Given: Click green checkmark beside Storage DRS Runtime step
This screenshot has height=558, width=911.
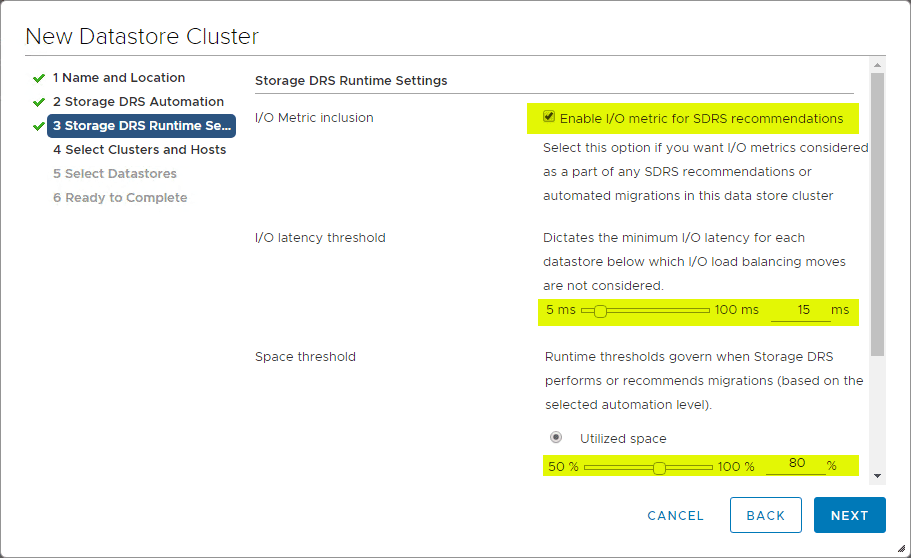Looking at the screenshot, I should (39, 126).
